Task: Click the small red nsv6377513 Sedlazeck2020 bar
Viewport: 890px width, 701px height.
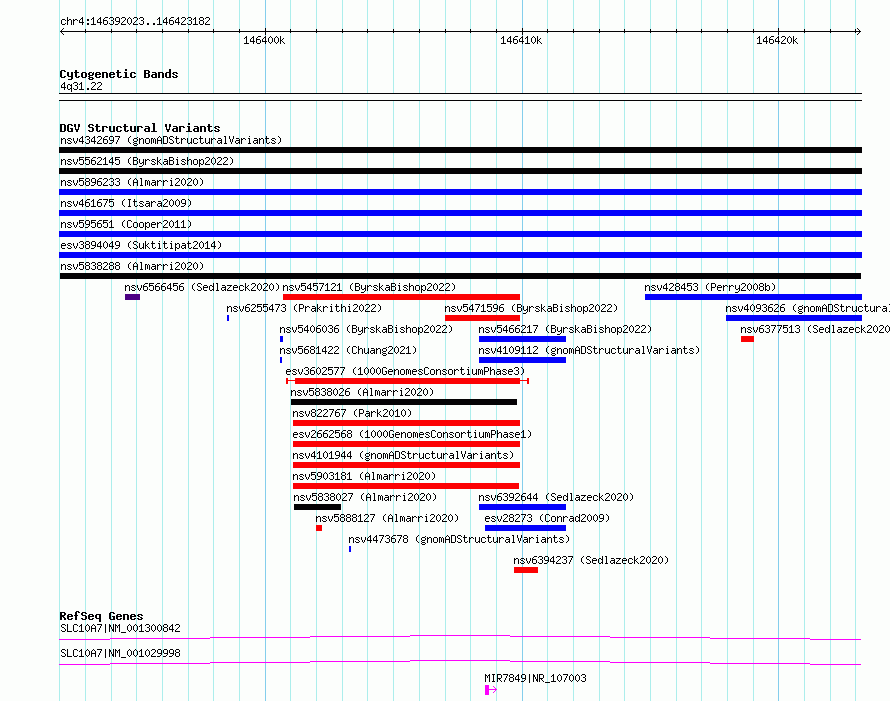Action: point(747,339)
